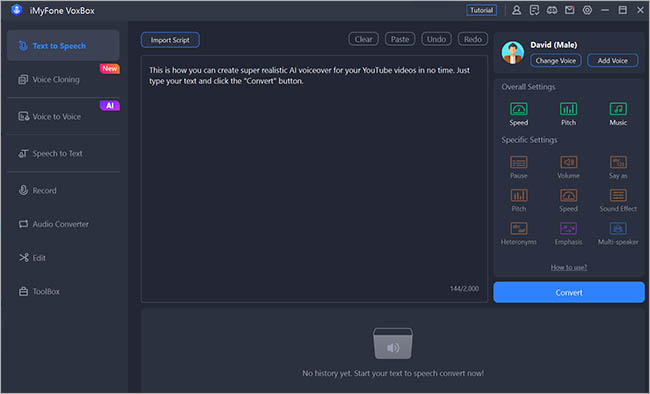Click the iMyFone VoxBox logo icon
Screen dimensions: 650x394
16,10
